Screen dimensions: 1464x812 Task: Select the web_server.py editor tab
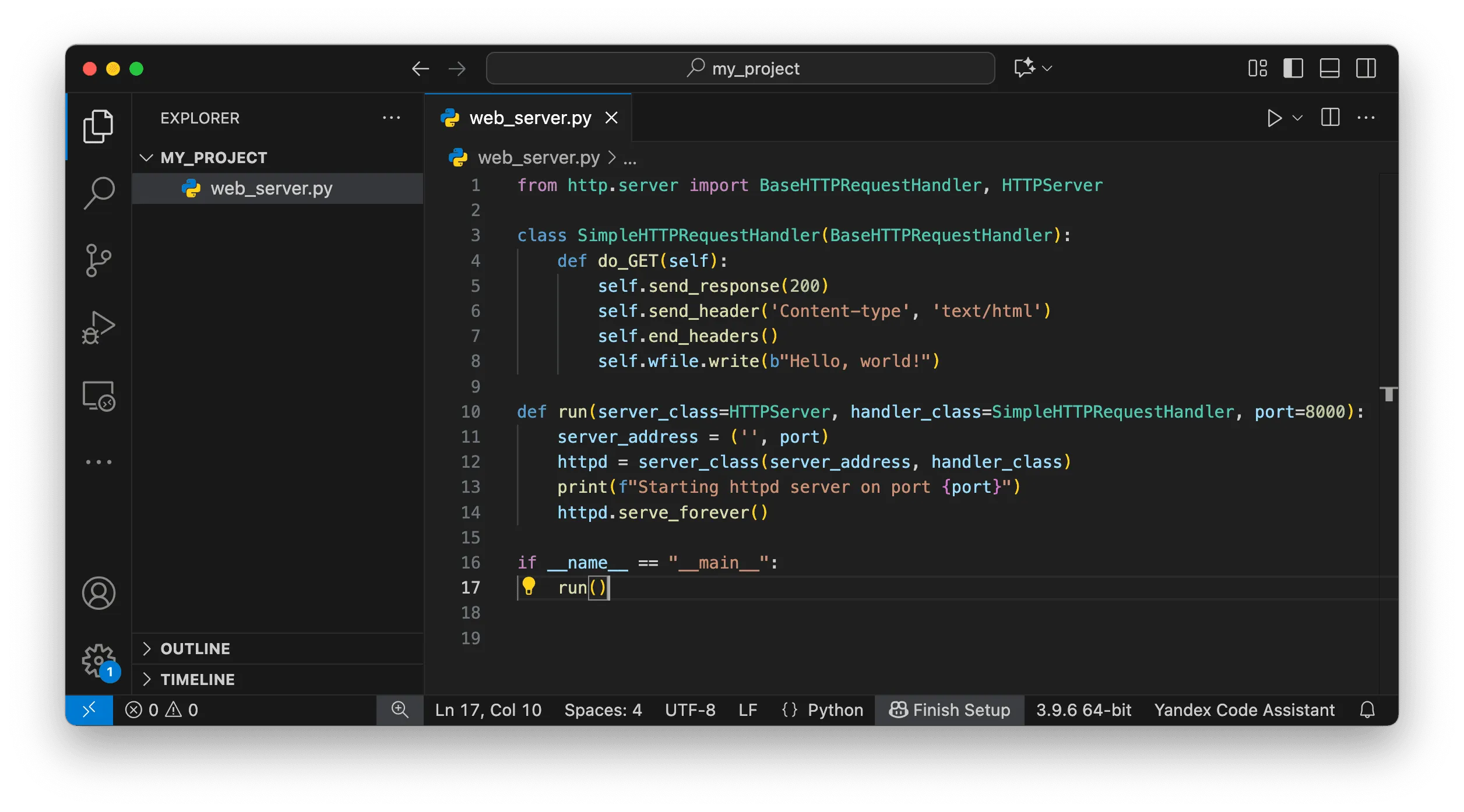click(529, 118)
